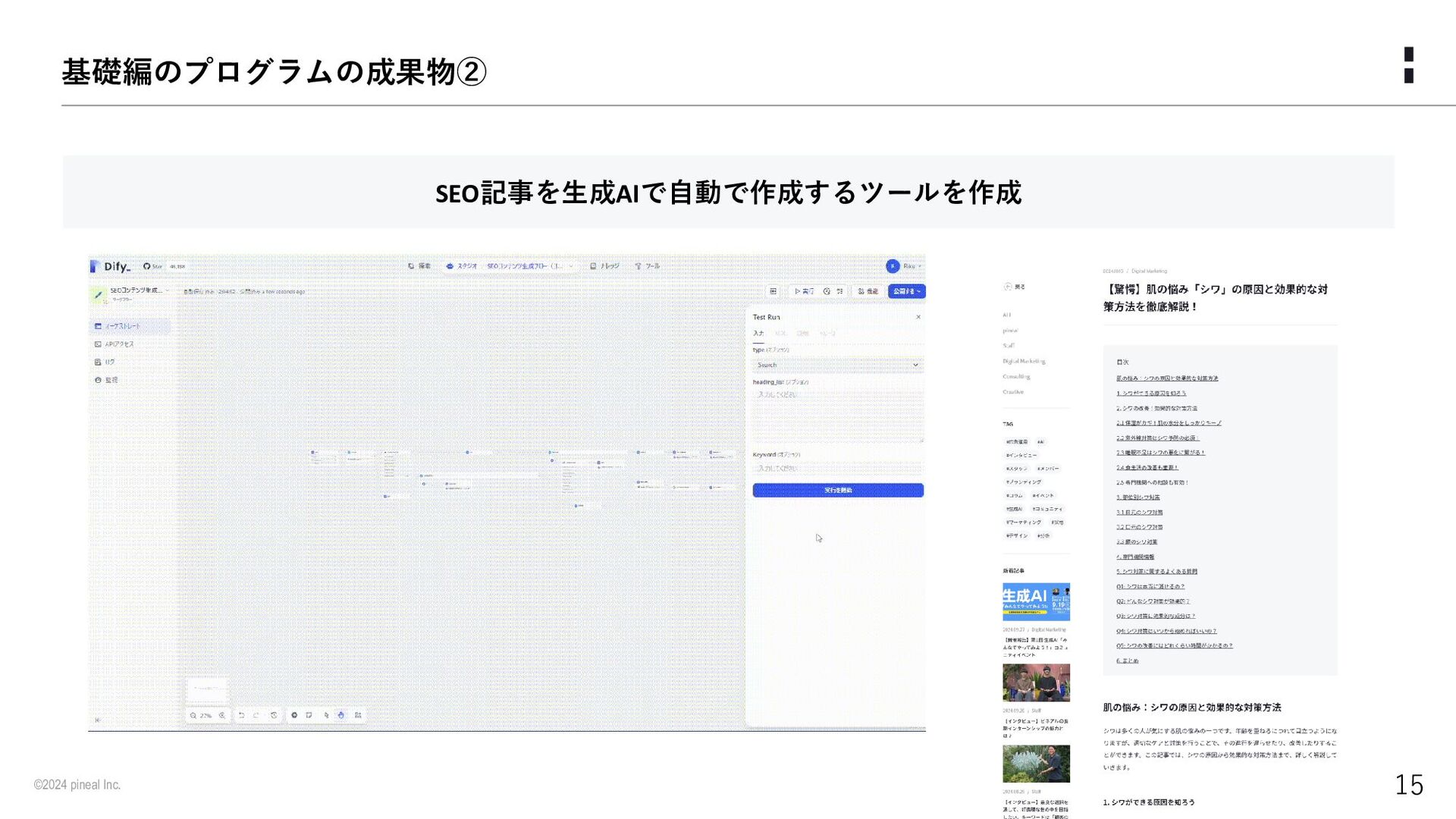Open the 生成AI event article thumbnail
This screenshot has height=819, width=1456.
(x=1036, y=602)
